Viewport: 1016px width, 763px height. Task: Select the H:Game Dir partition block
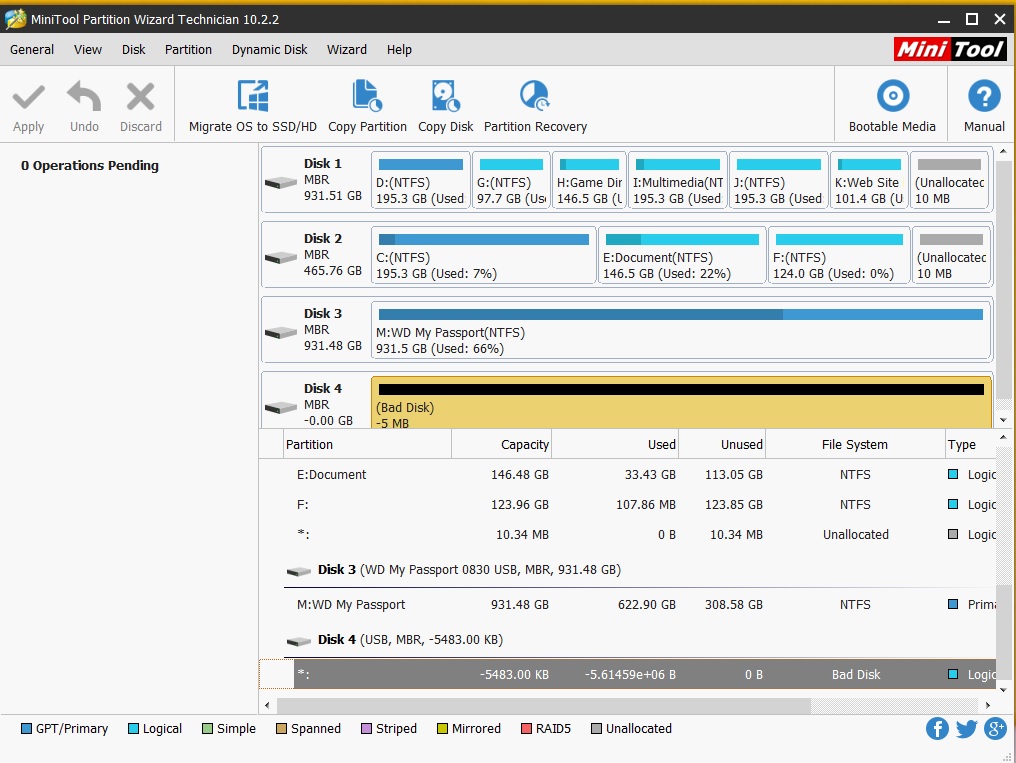pyautogui.click(x=589, y=180)
